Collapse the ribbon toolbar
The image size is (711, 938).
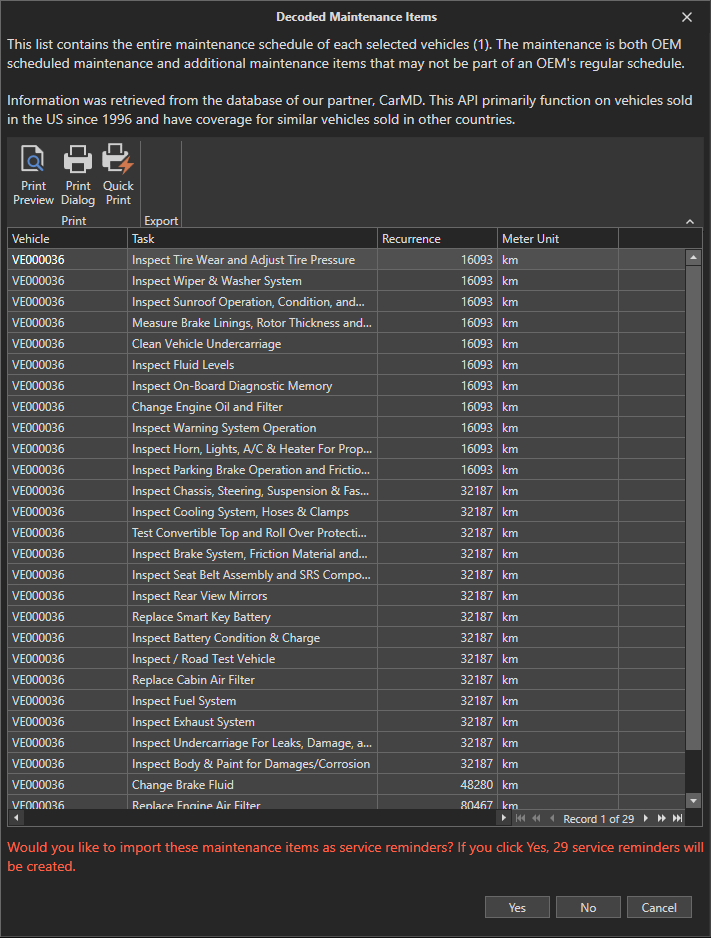point(690,221)
